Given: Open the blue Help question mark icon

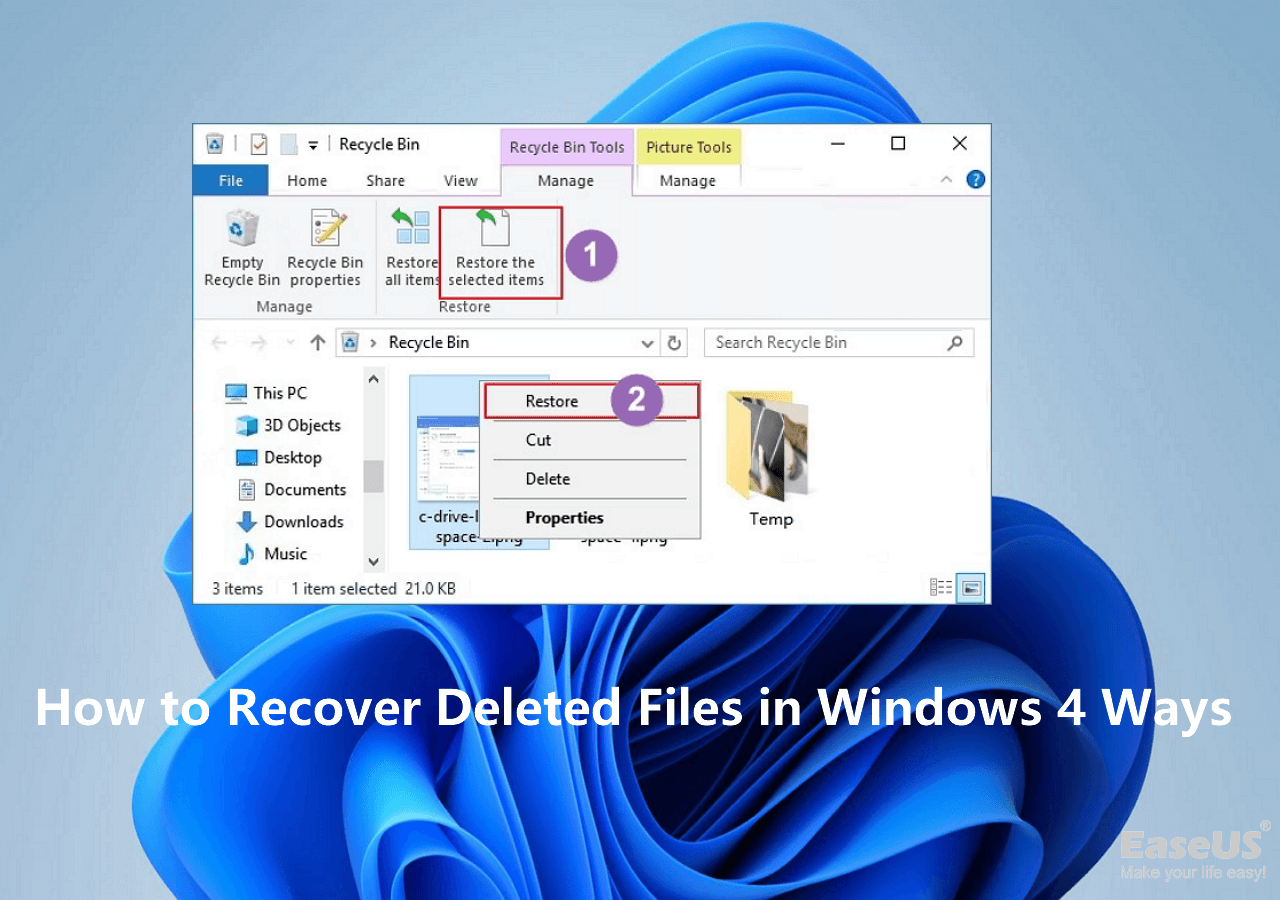Looking at the screenshot, I should [x=976, y=180].
